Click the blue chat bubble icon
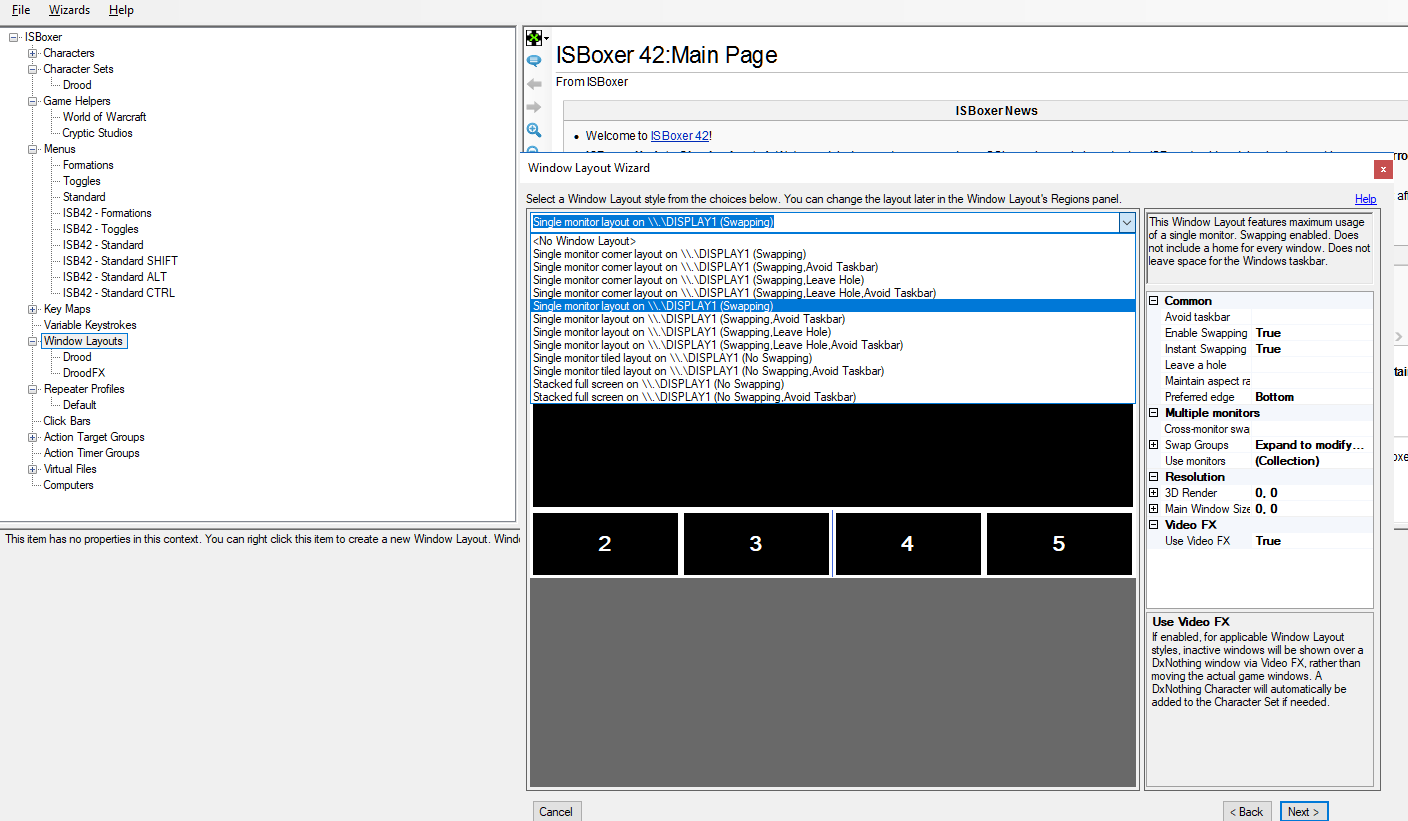 [x=534, y=61]
